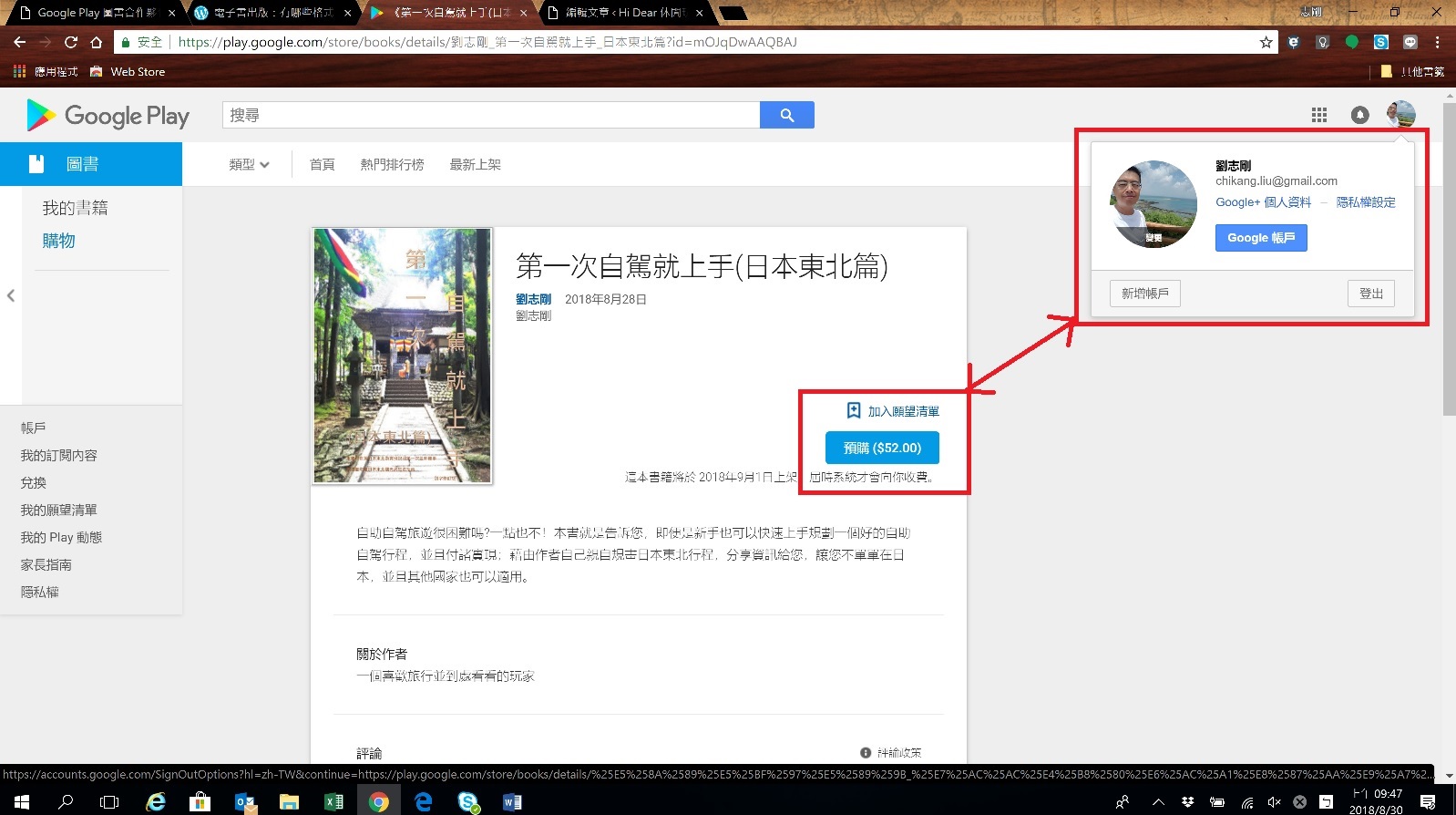Click the browser address bar
This screenshot has width=1456, height=815.
[697, 42]
